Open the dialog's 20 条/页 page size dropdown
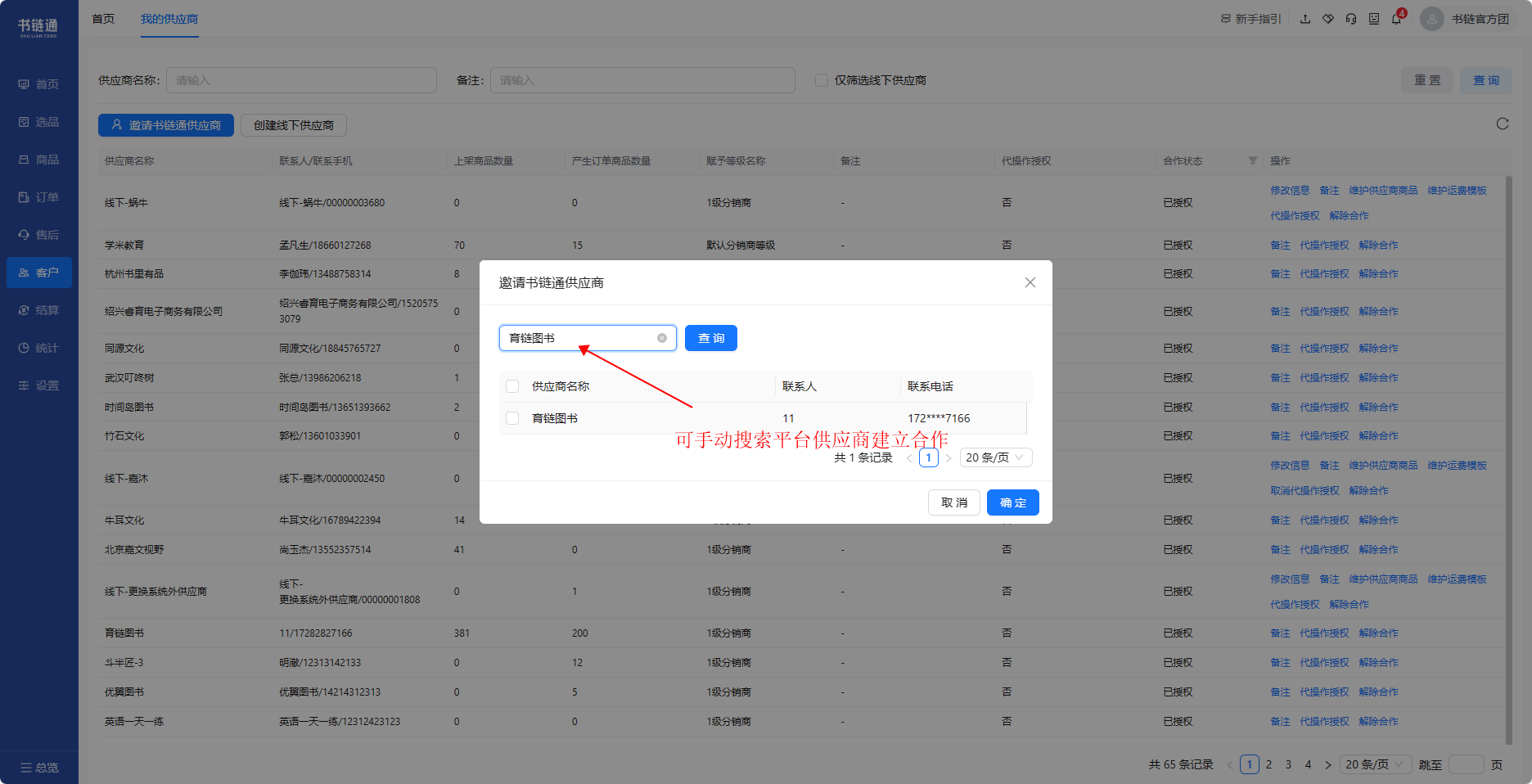The height and width of the screenshot is (784, 1532). pos(996,457)
